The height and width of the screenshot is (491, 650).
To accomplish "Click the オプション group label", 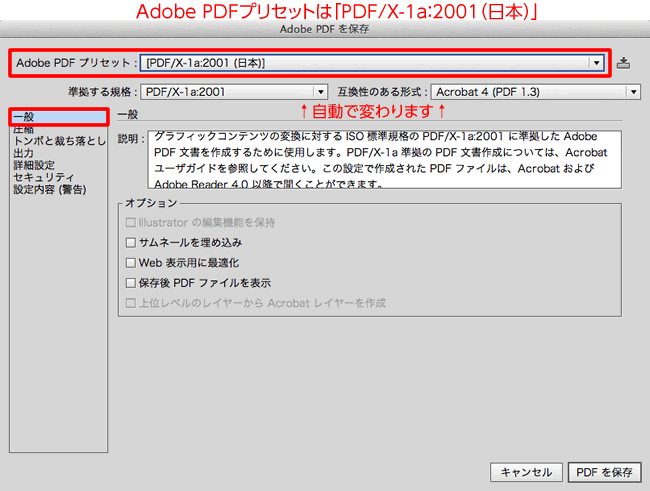I will tap(151, 203).
